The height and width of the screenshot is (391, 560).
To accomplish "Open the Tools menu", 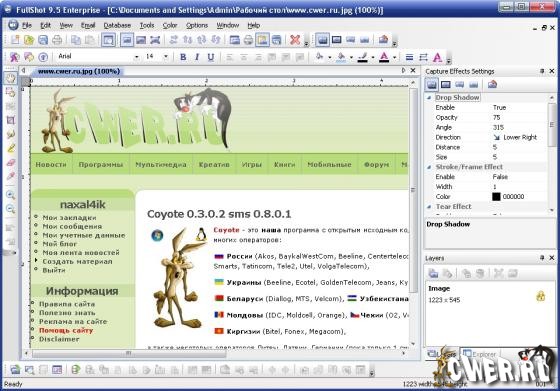I will point(147,25).
